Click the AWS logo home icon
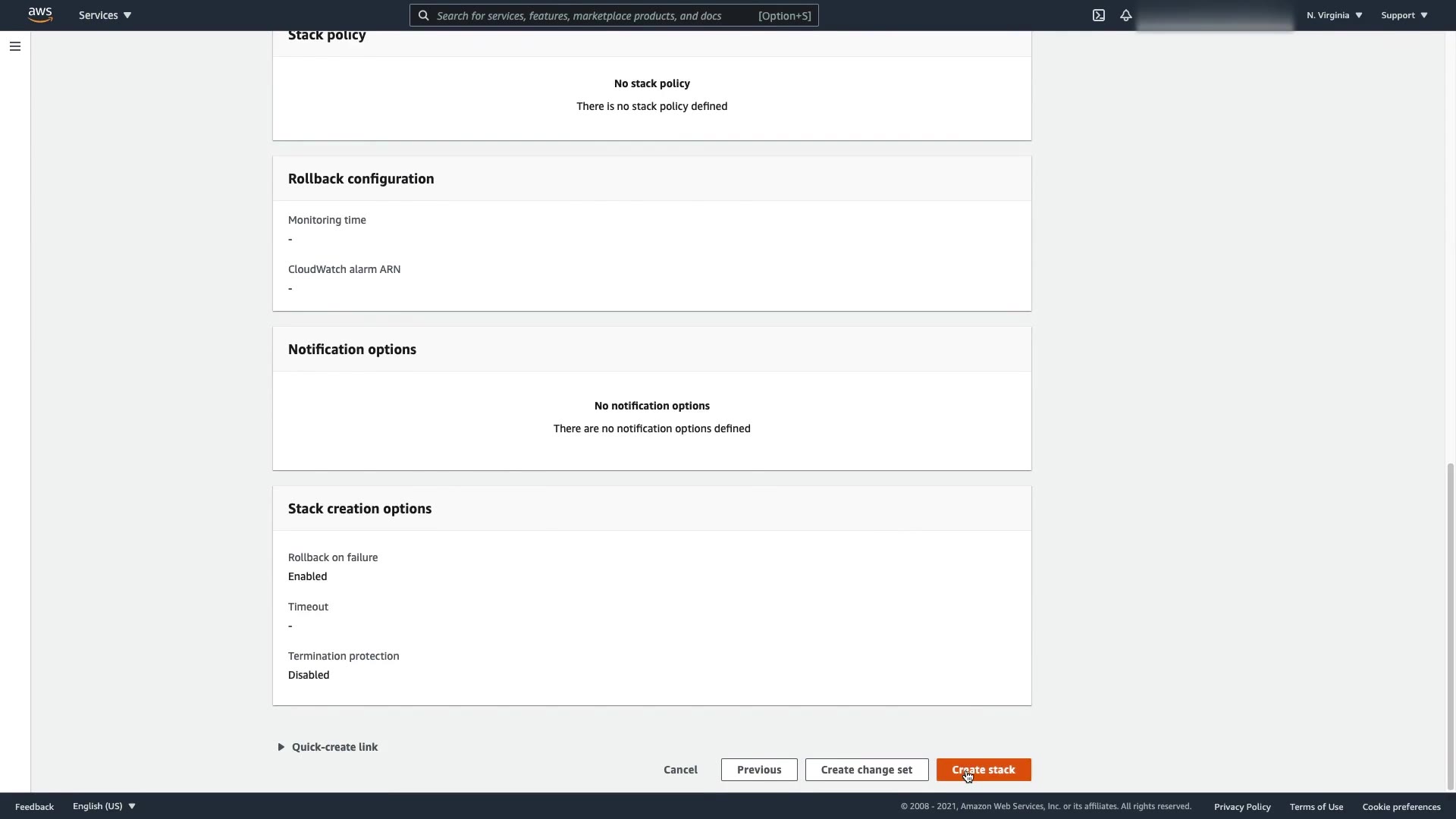 [40, 15]
